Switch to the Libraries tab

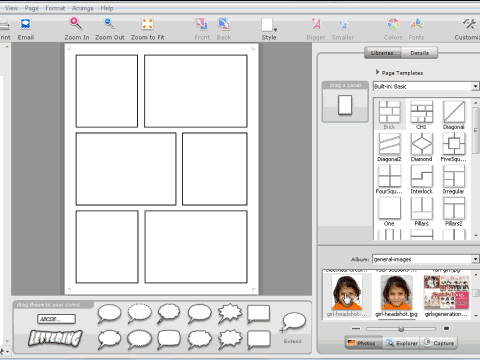(x=382, y=53)
